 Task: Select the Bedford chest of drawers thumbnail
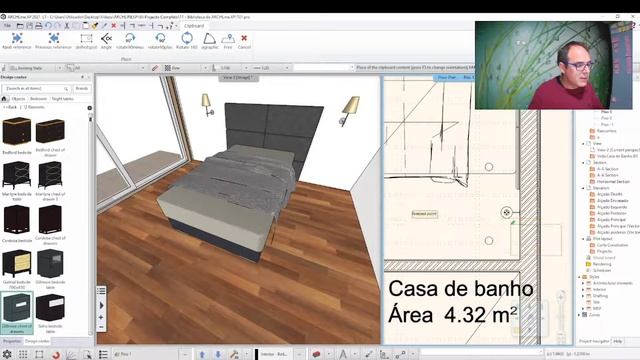click(x=50, y=131)
